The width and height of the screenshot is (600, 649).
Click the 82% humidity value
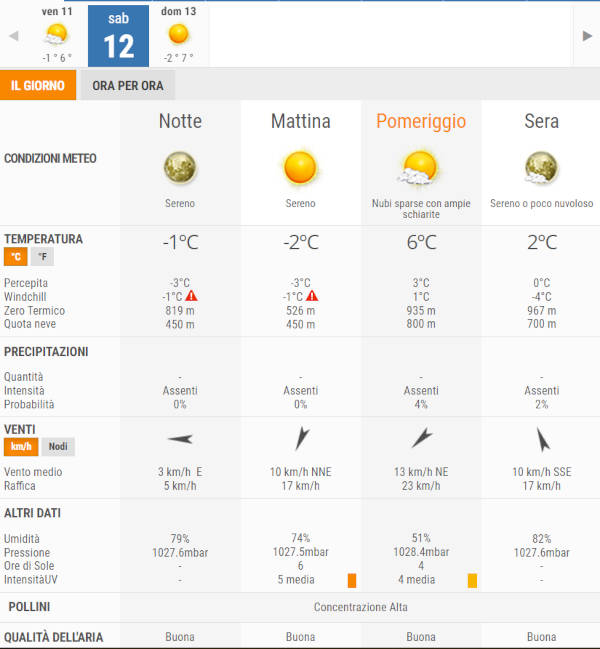[542, 538]
